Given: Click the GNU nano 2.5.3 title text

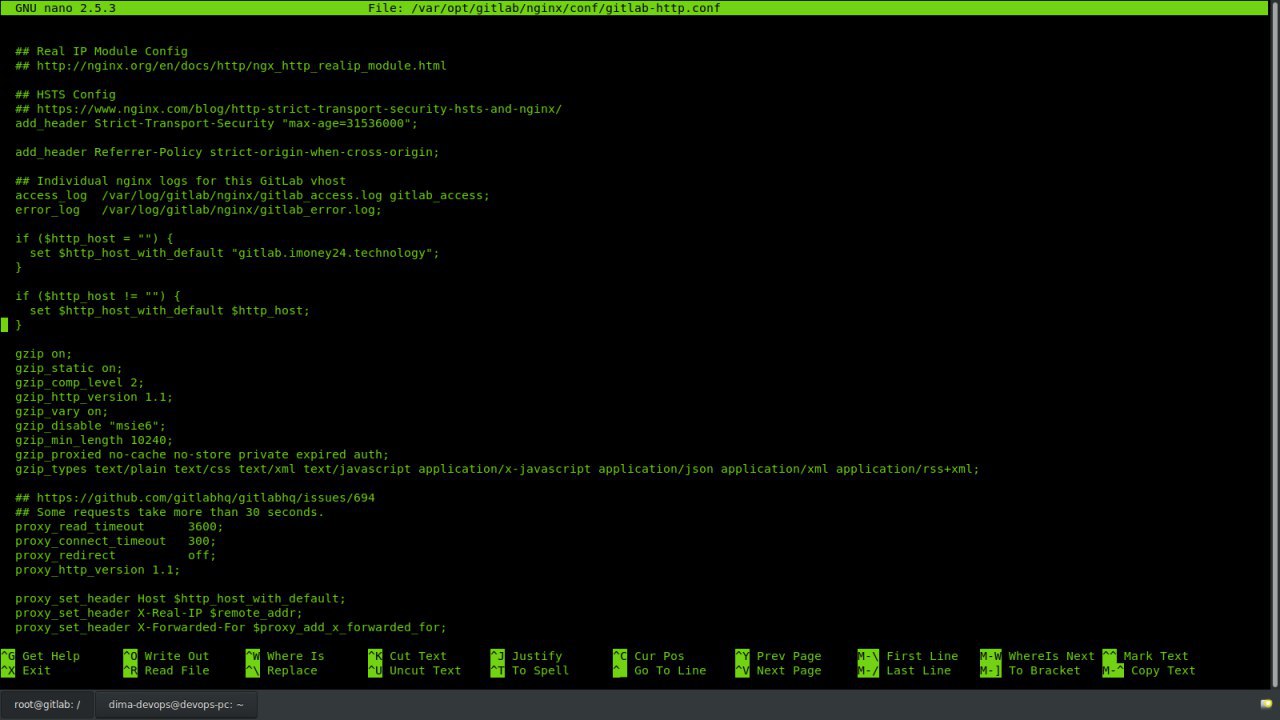Looking at the screenshot, I should coord(65,8).
